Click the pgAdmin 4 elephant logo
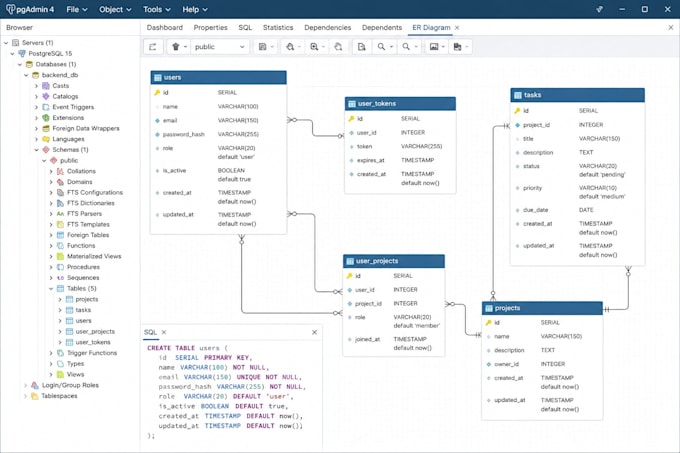 10,9
